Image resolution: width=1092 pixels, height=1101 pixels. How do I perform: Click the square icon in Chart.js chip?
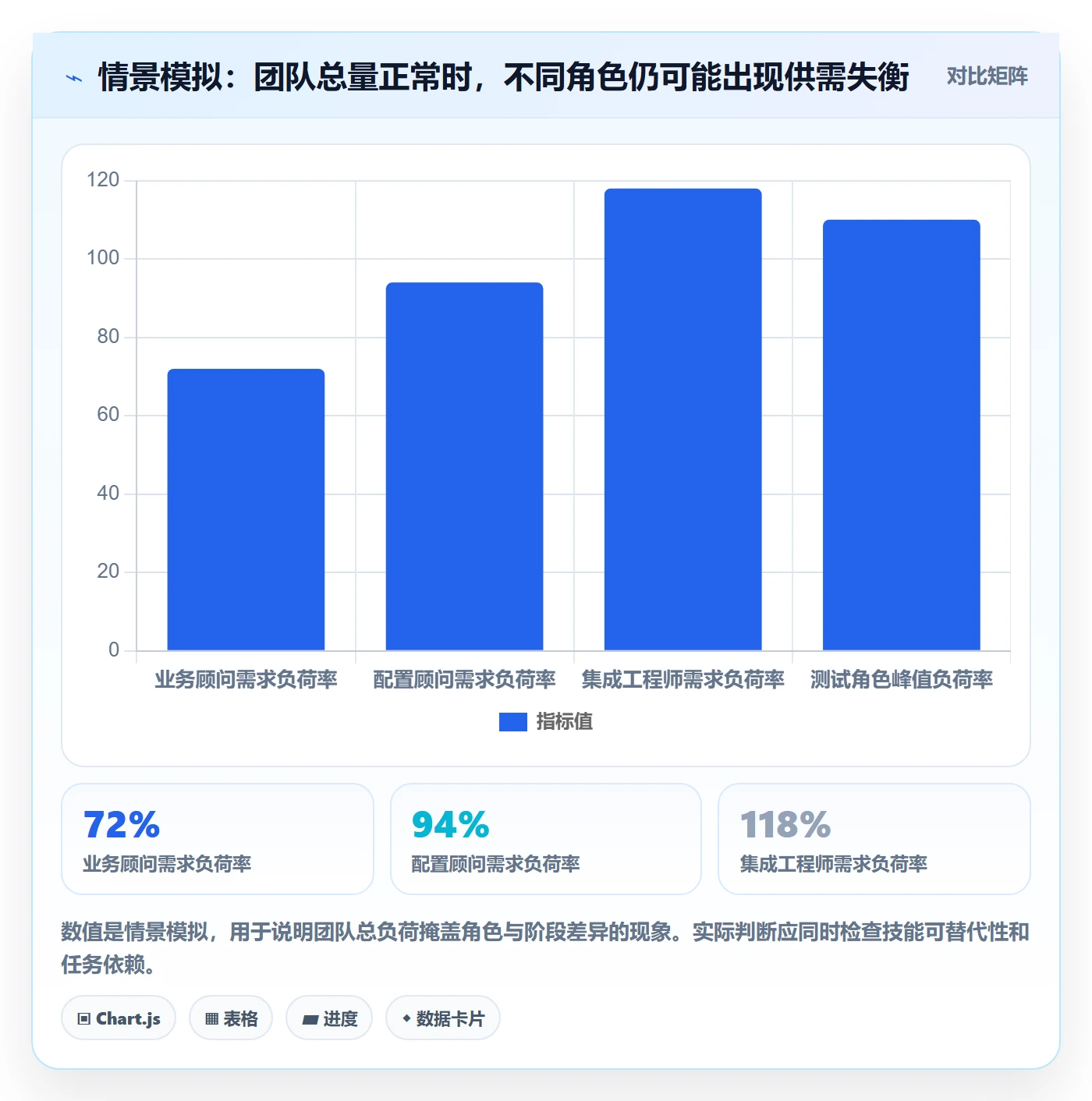point(84,1019)
